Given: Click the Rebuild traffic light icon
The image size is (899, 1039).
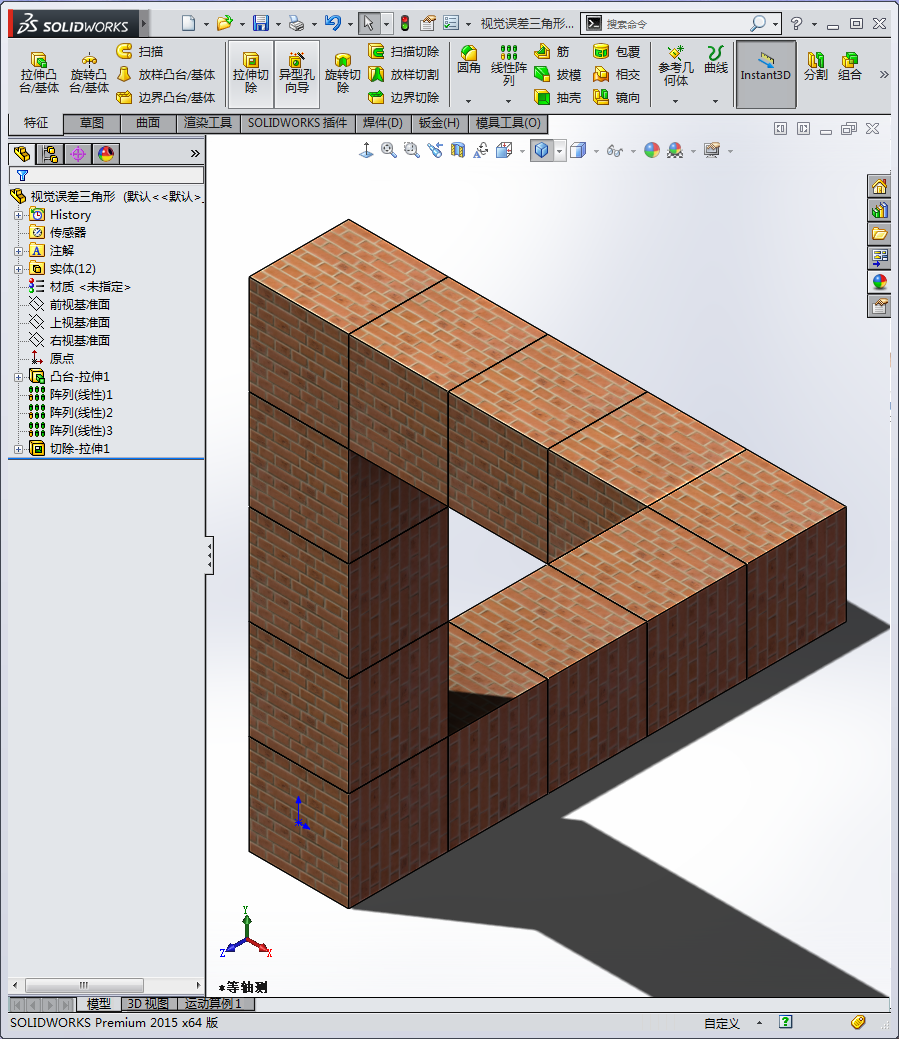Looking at the screenshot, I should point(405,23).
